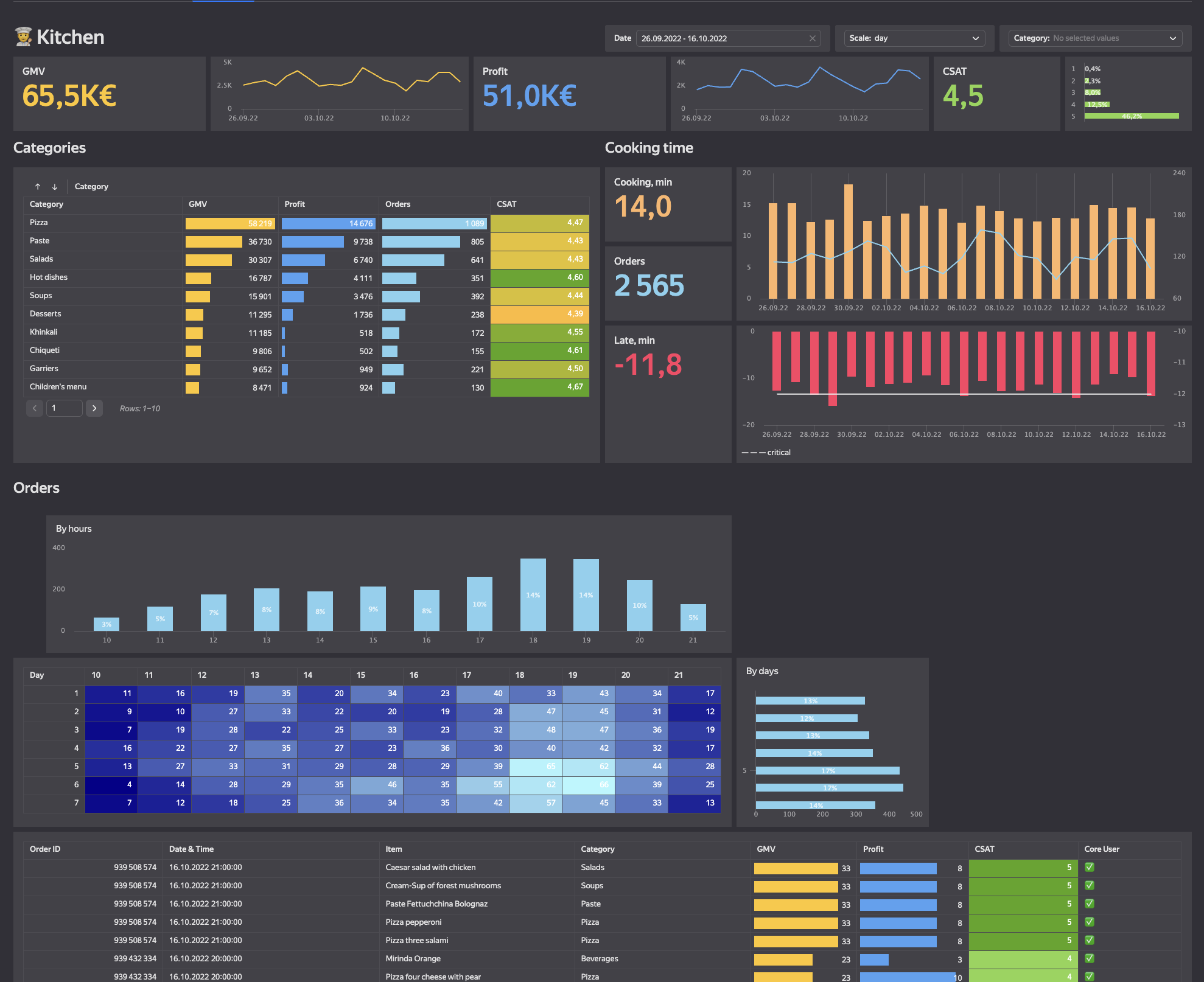Click the 18 o'clock bar in By hours
This screenshot has width=1204, height=982.
[x=533, y=594]
